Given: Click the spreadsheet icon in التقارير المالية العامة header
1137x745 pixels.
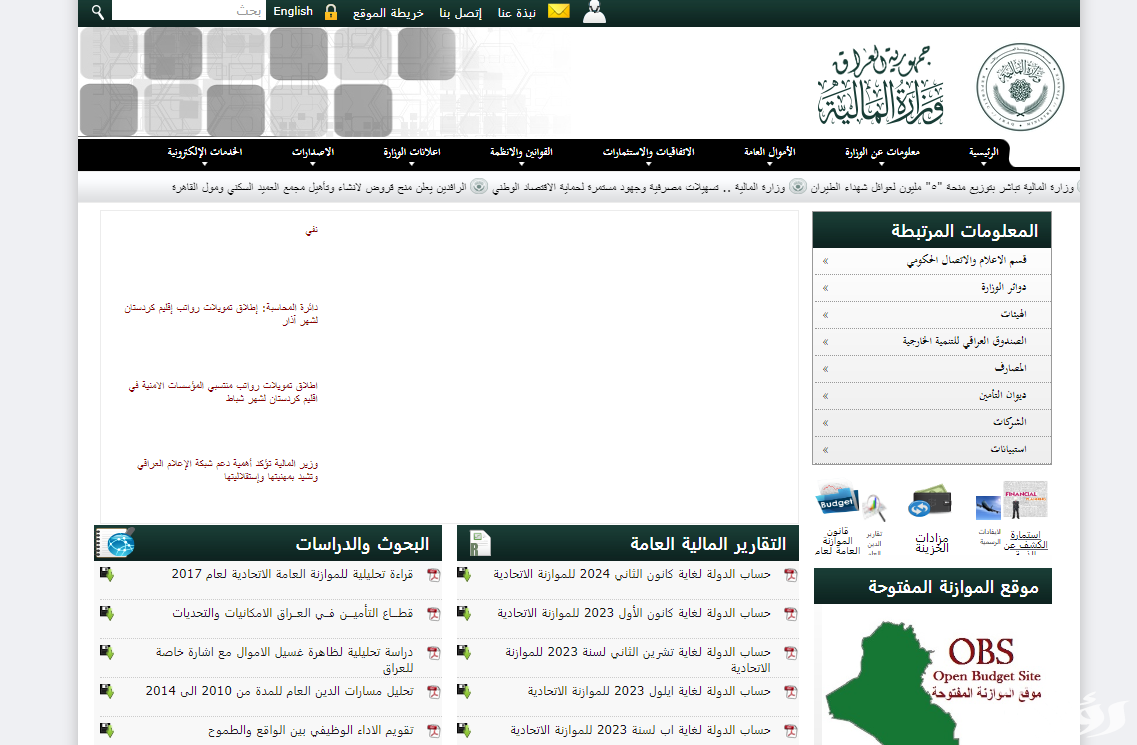Looking at the screenshot, I should 479,543.
